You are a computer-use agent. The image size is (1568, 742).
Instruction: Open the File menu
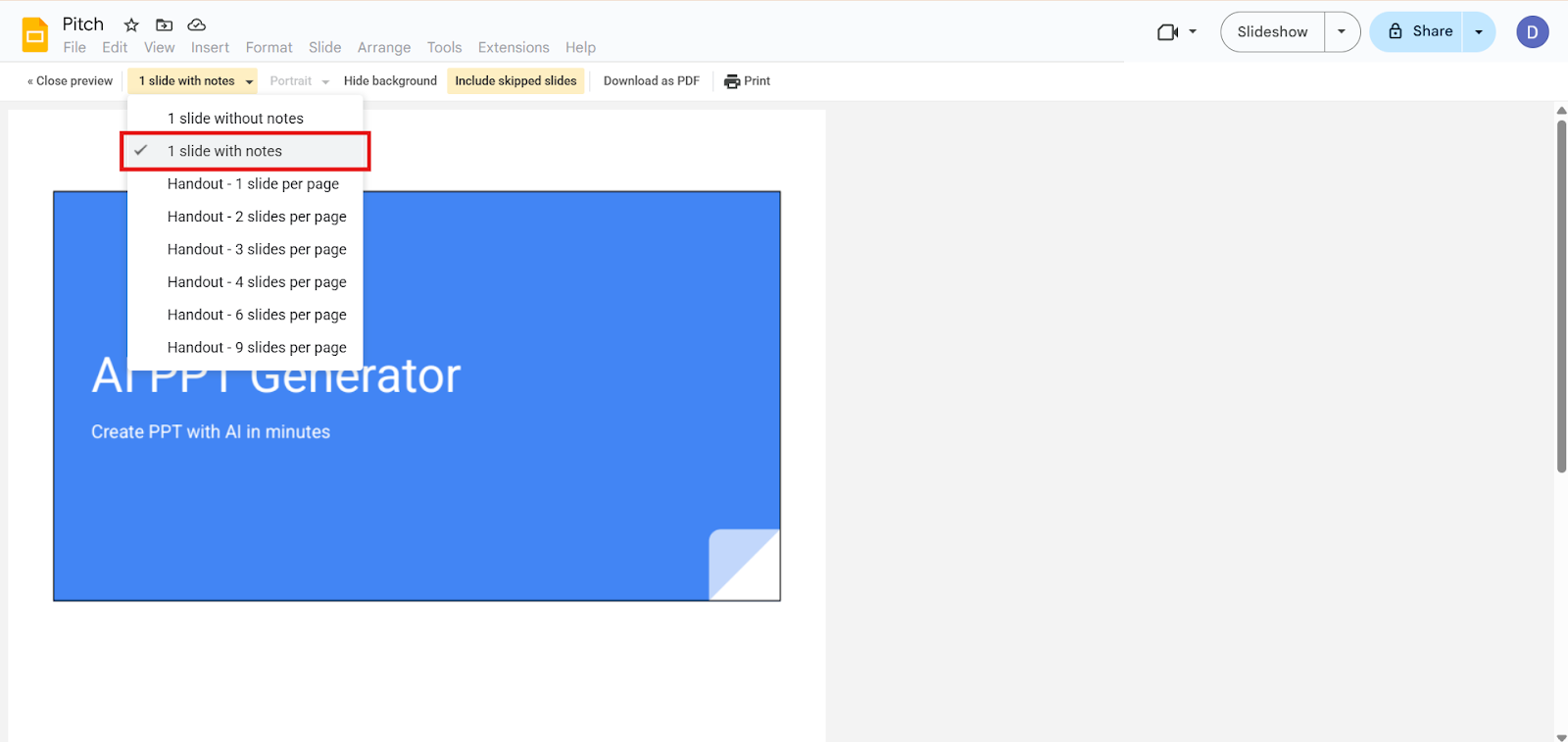click(x=74, y=47)
